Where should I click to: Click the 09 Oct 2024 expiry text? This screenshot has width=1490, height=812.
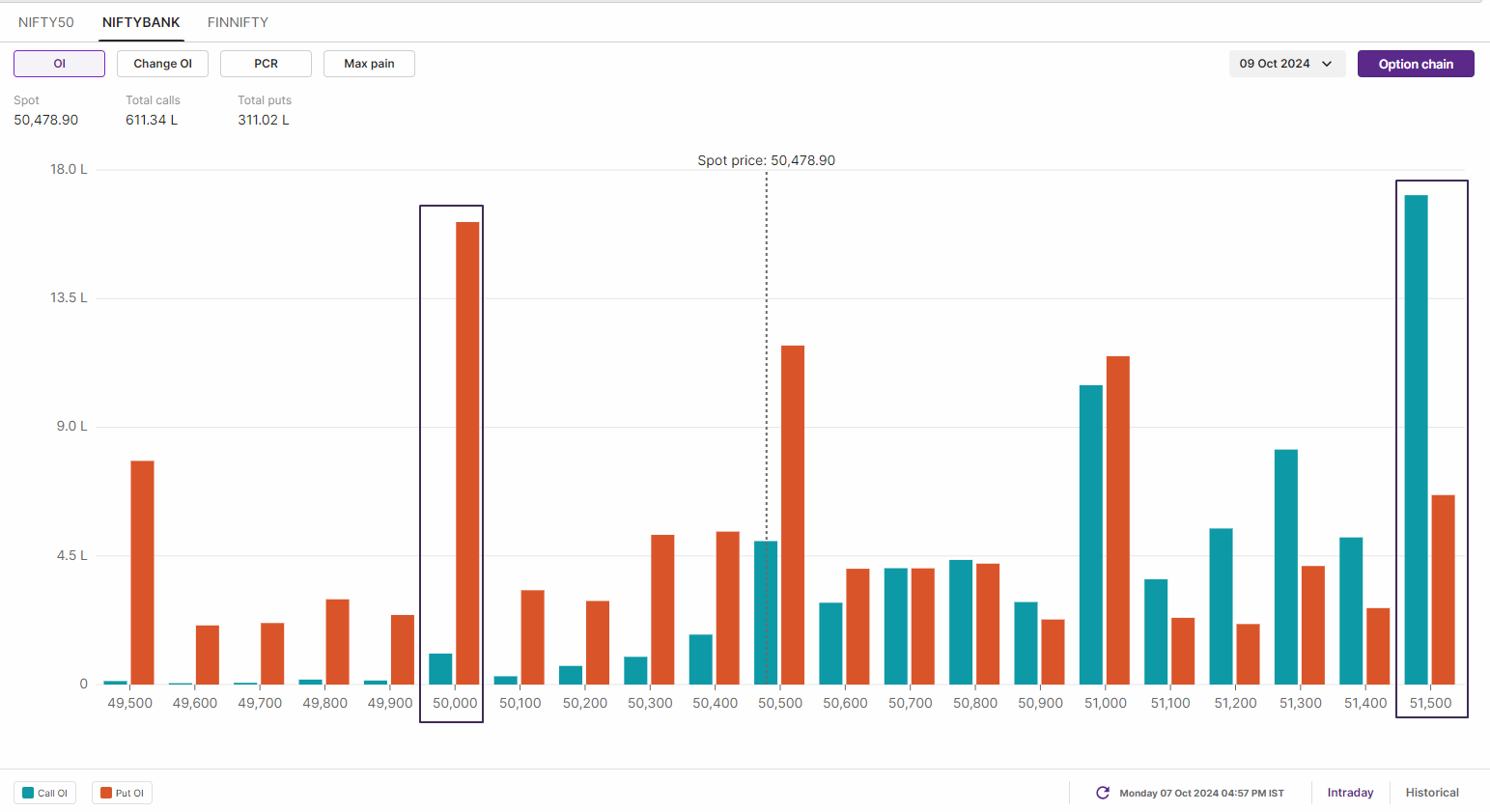1275,64
